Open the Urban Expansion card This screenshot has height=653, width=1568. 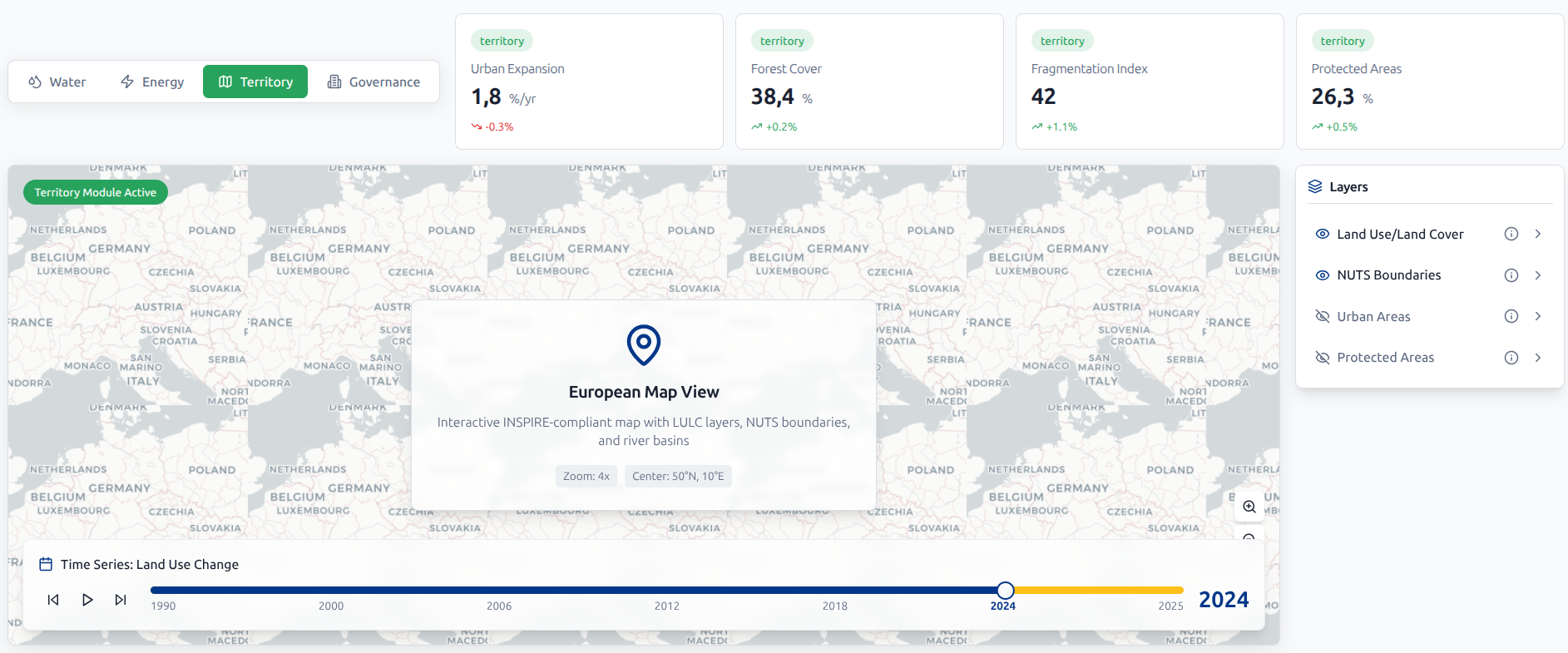[589, 82]
